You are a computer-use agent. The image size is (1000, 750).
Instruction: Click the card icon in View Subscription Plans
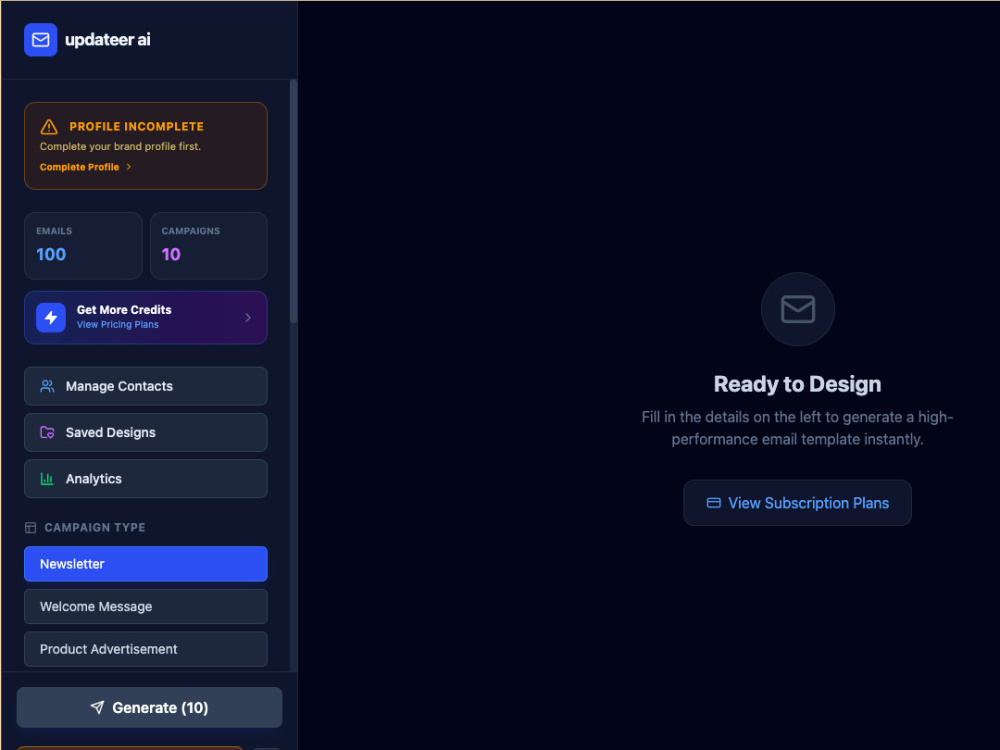714,503
